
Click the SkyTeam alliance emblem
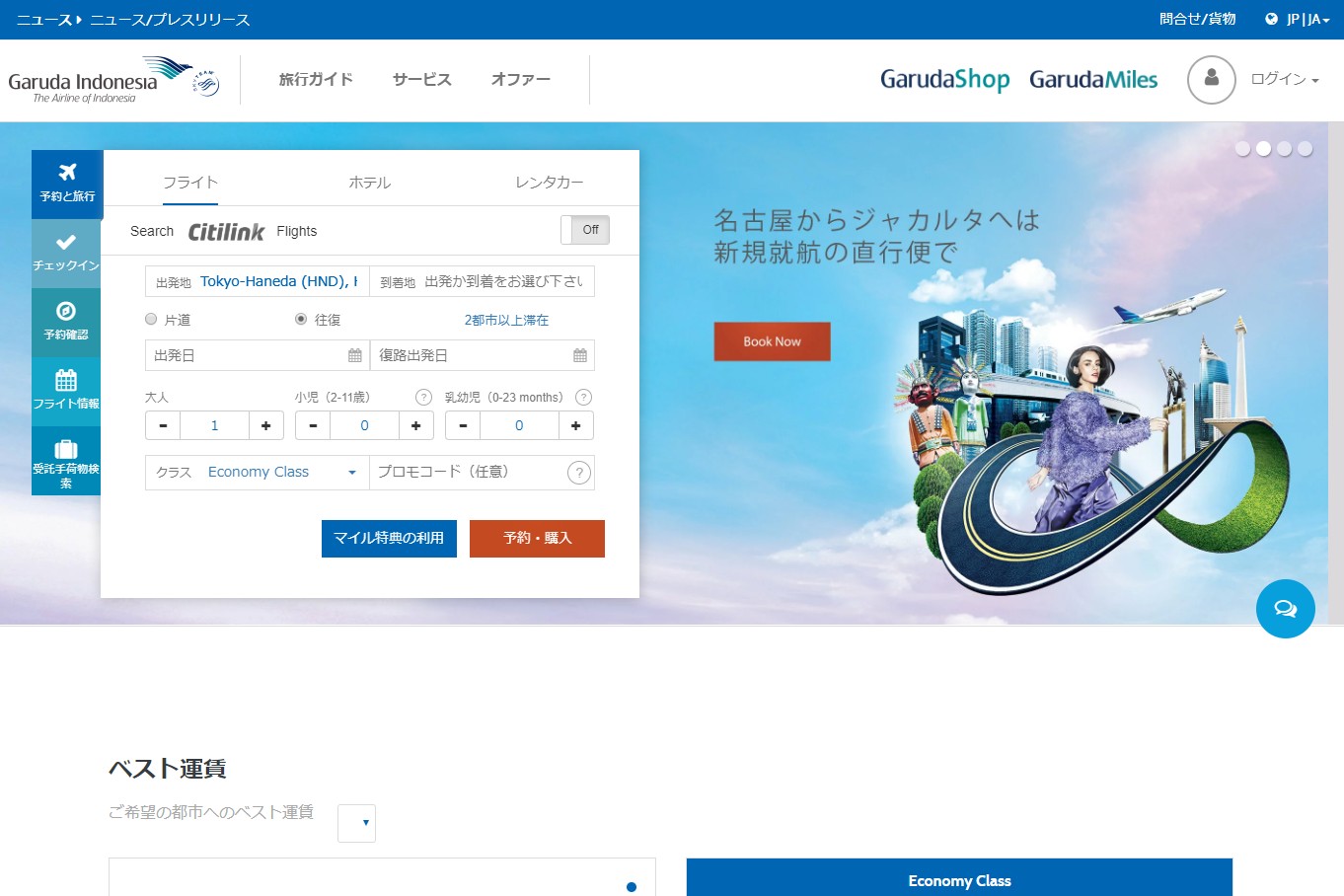[205, 83]
